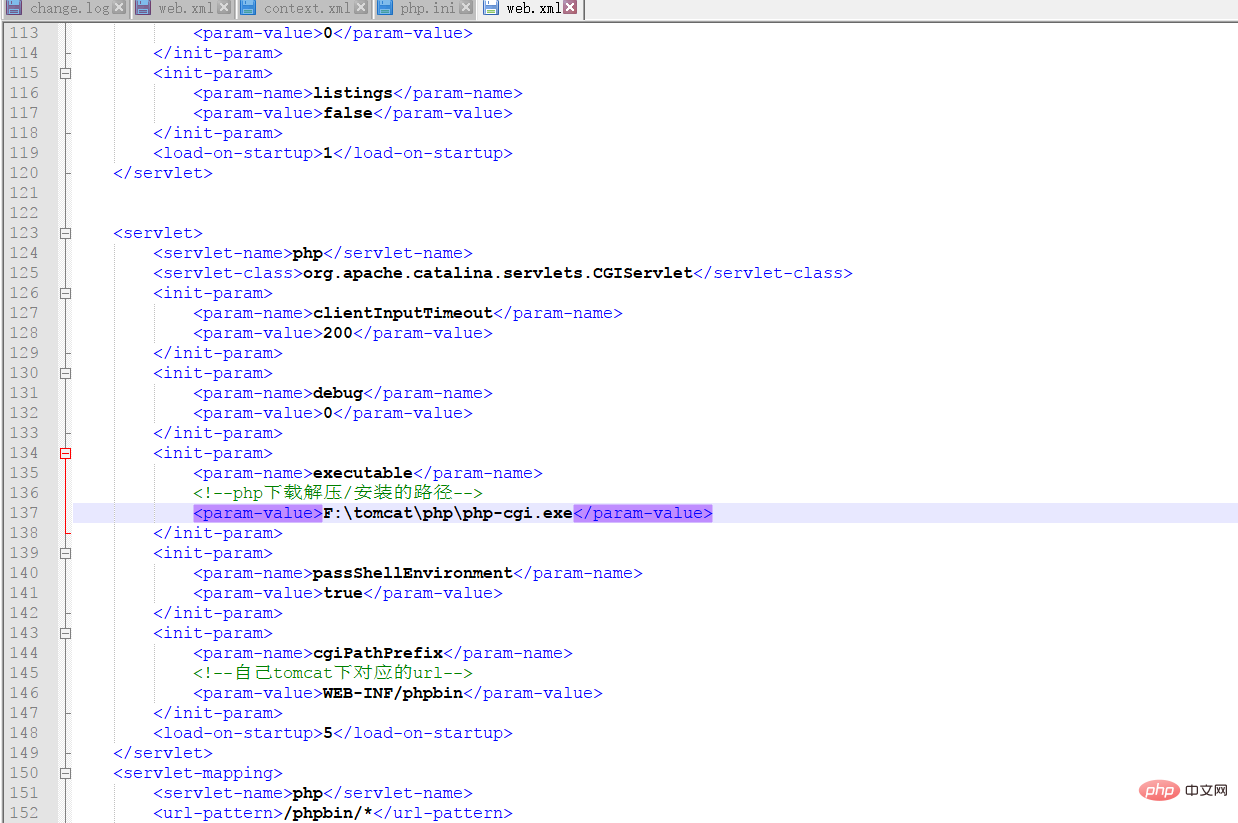Viewport: 1238px width, 823px height.
Task: Click the true value on line 141
Action: click(x=343, y=593)
